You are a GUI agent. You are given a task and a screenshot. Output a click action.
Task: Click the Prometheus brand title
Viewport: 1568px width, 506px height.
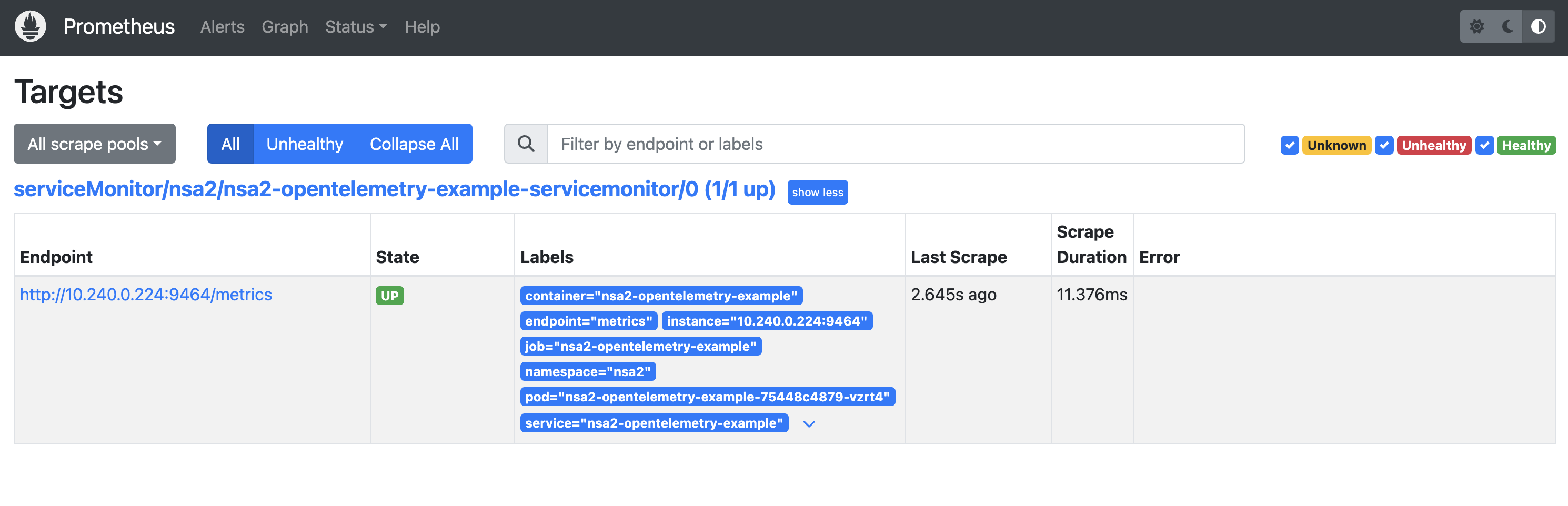[x=119, y=26]
